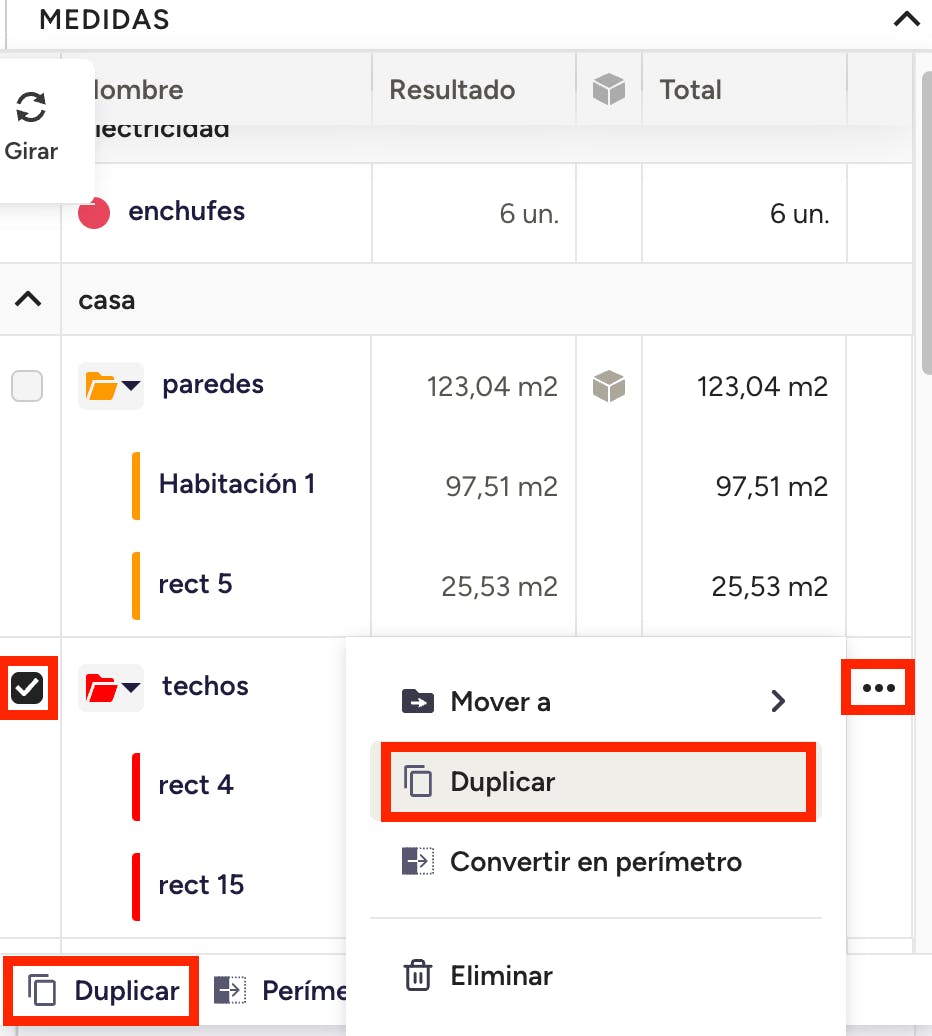Click the red color dot for enchufes
The image size is (932, 1036).
pyautogui.click(x=94, y=213)
